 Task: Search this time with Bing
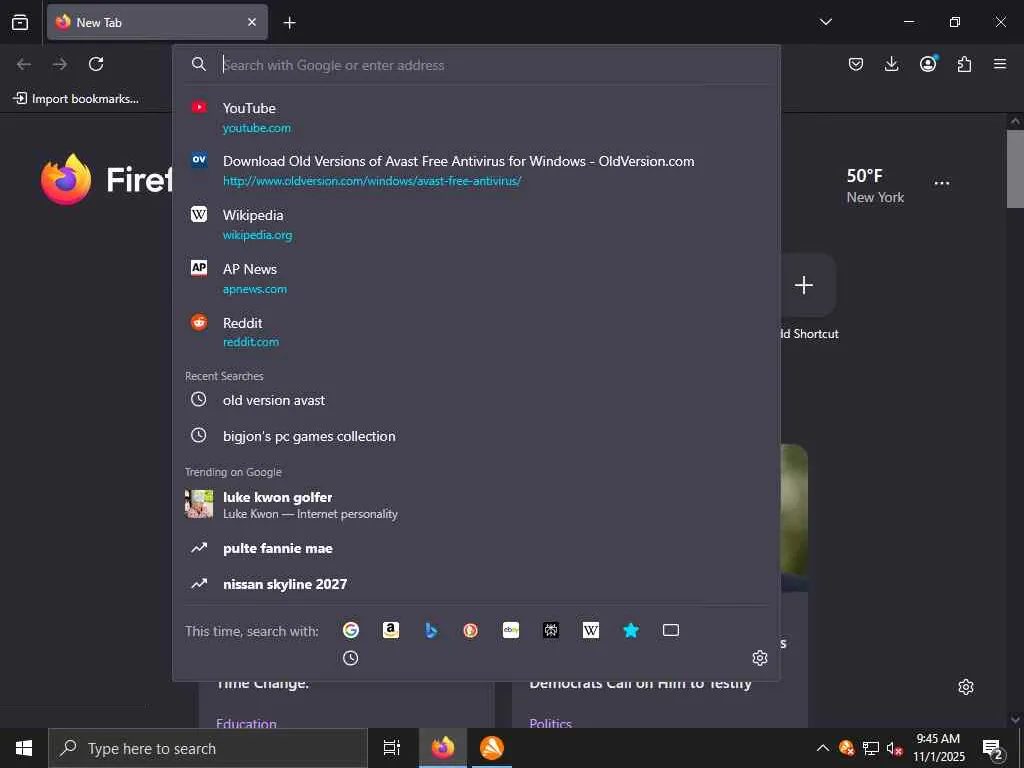click(431, 630)
